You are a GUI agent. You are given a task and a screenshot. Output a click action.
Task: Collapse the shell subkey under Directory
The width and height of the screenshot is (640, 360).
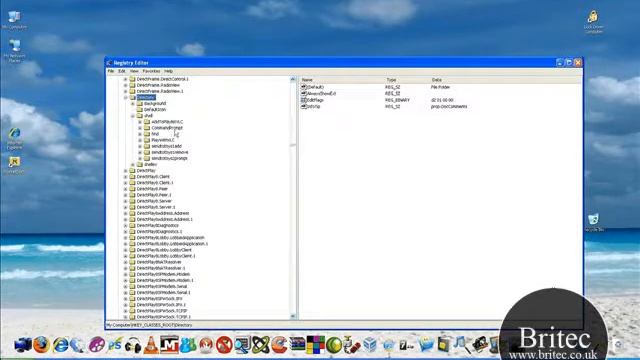point(133,116)
